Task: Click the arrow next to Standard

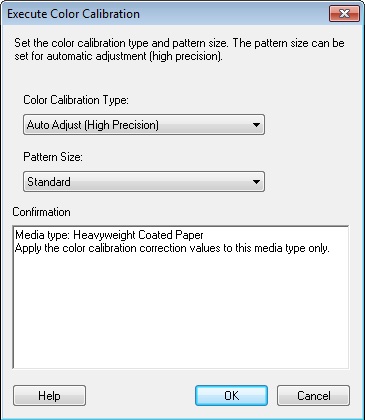Action: 256,182
